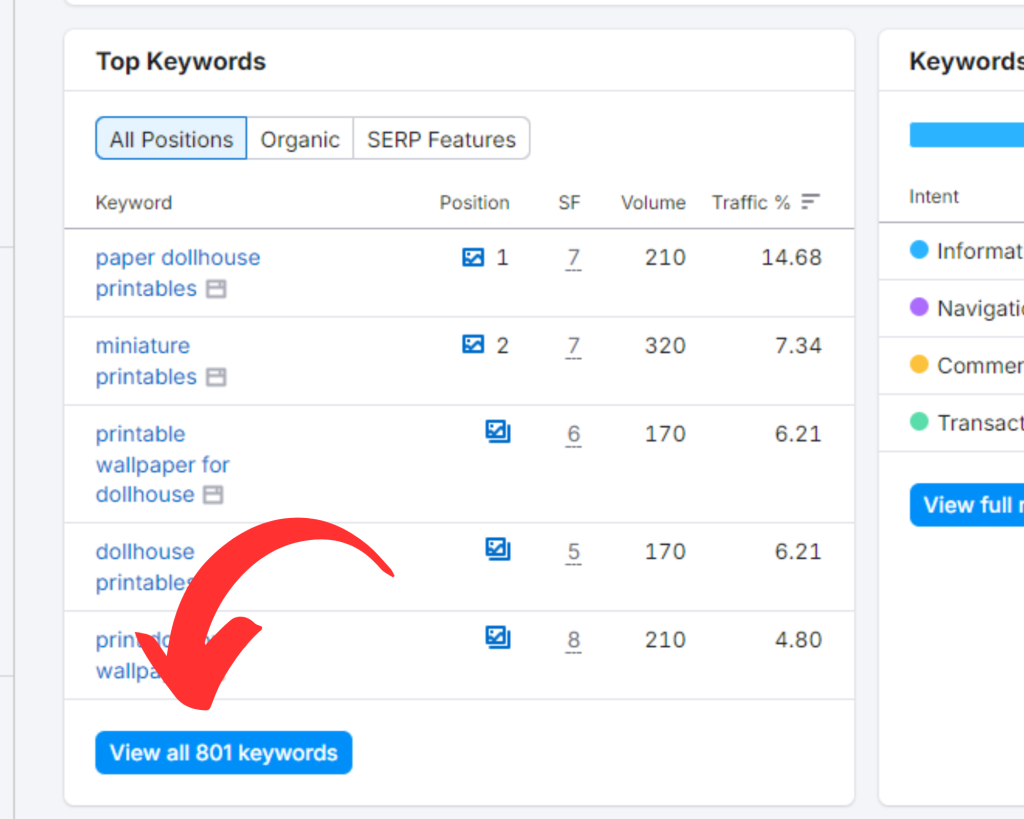Select the All Positions tab

click(171, 139)
